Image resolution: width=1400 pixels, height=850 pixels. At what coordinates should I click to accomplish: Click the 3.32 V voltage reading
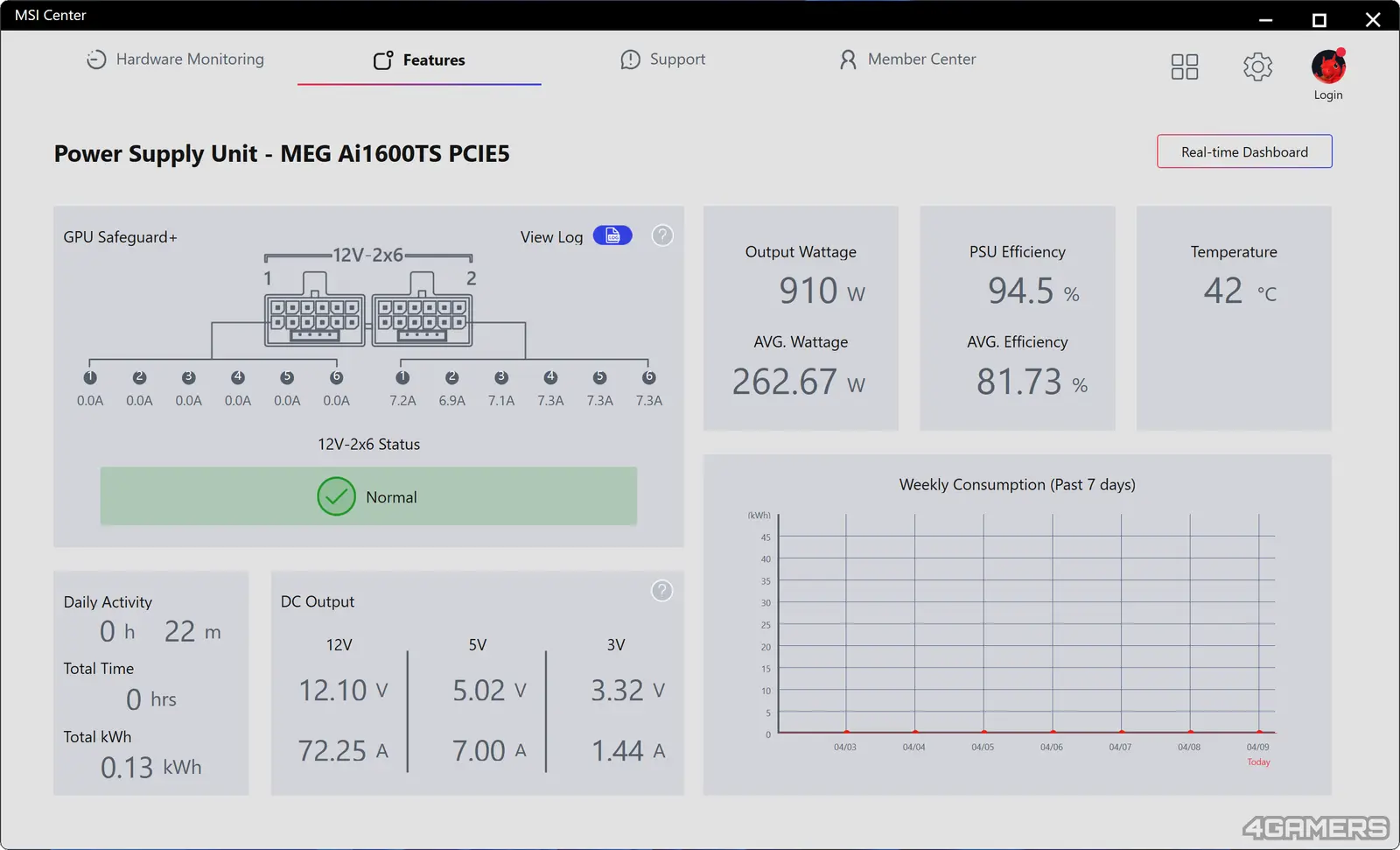[628, 691]
